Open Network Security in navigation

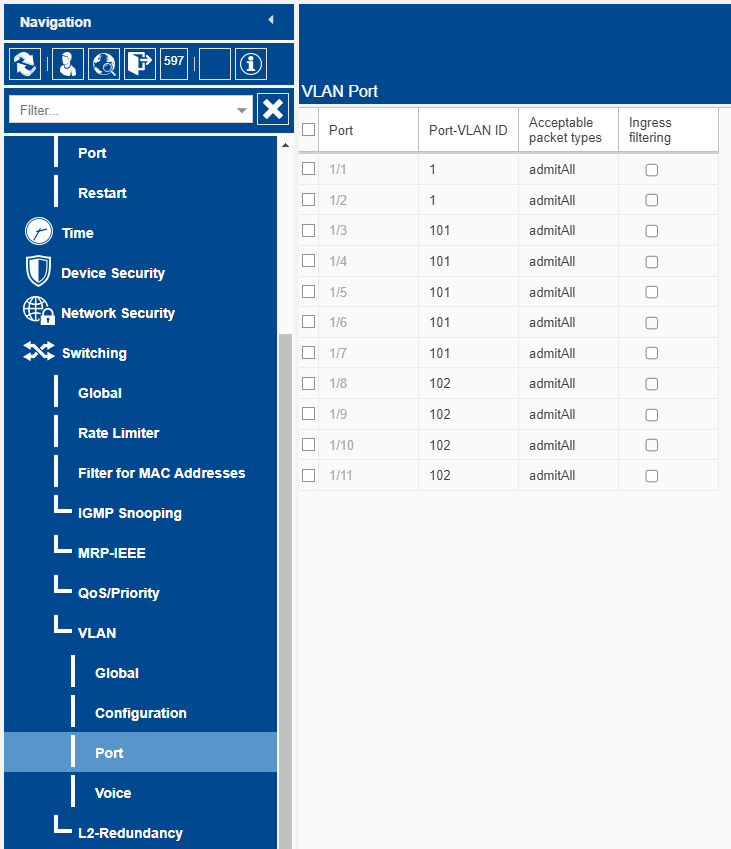click(118, 313)
